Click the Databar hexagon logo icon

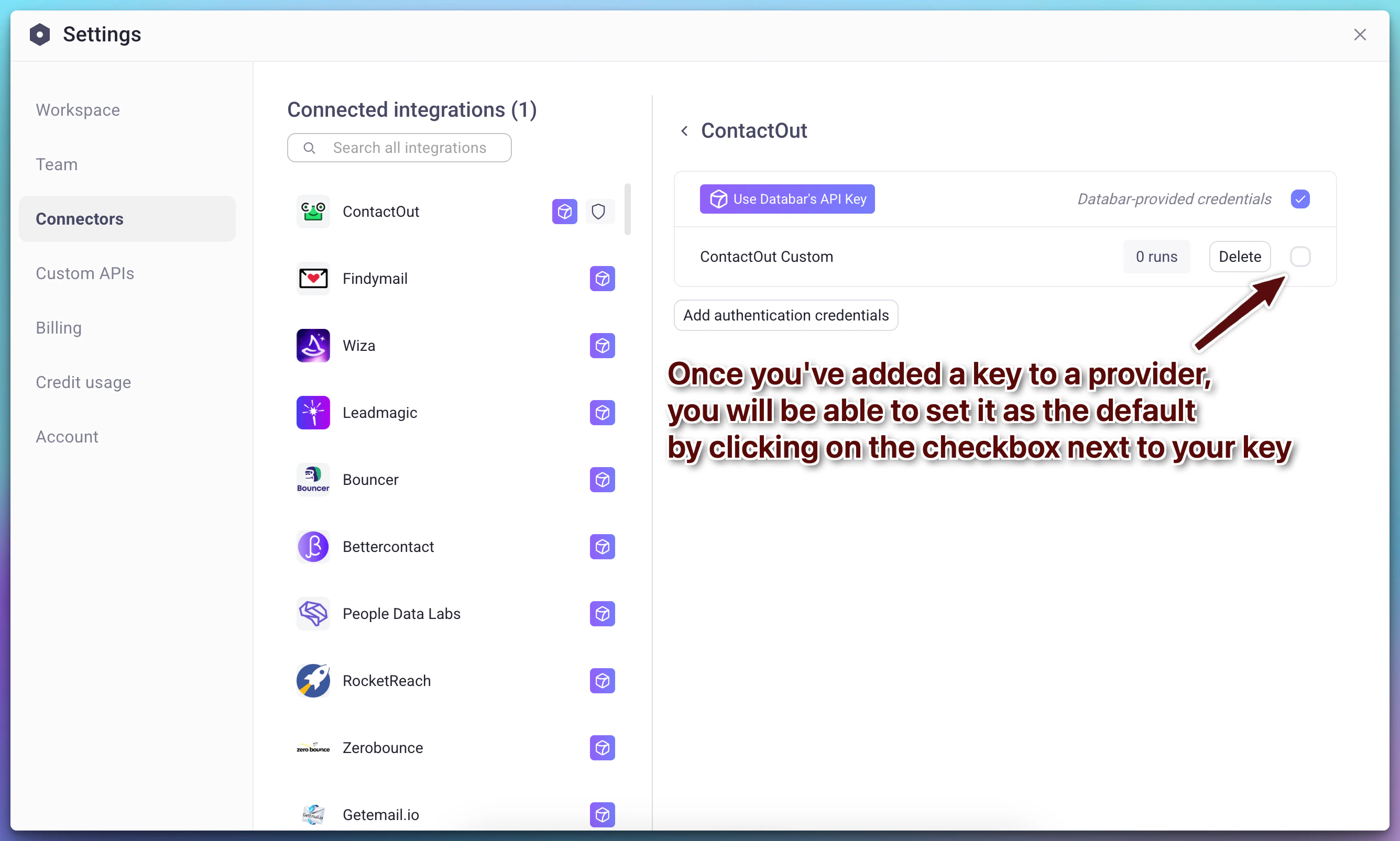(x=40, y=35)
